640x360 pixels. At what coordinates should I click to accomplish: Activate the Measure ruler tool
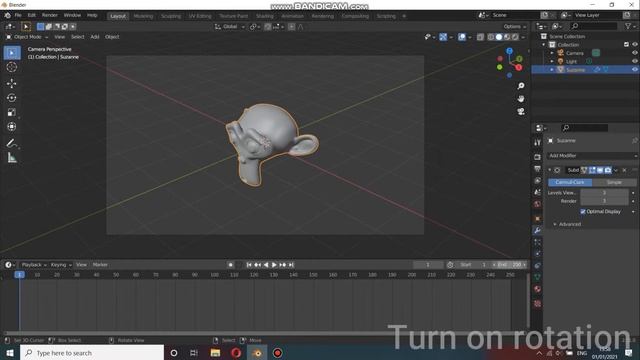tap(12, 158)
